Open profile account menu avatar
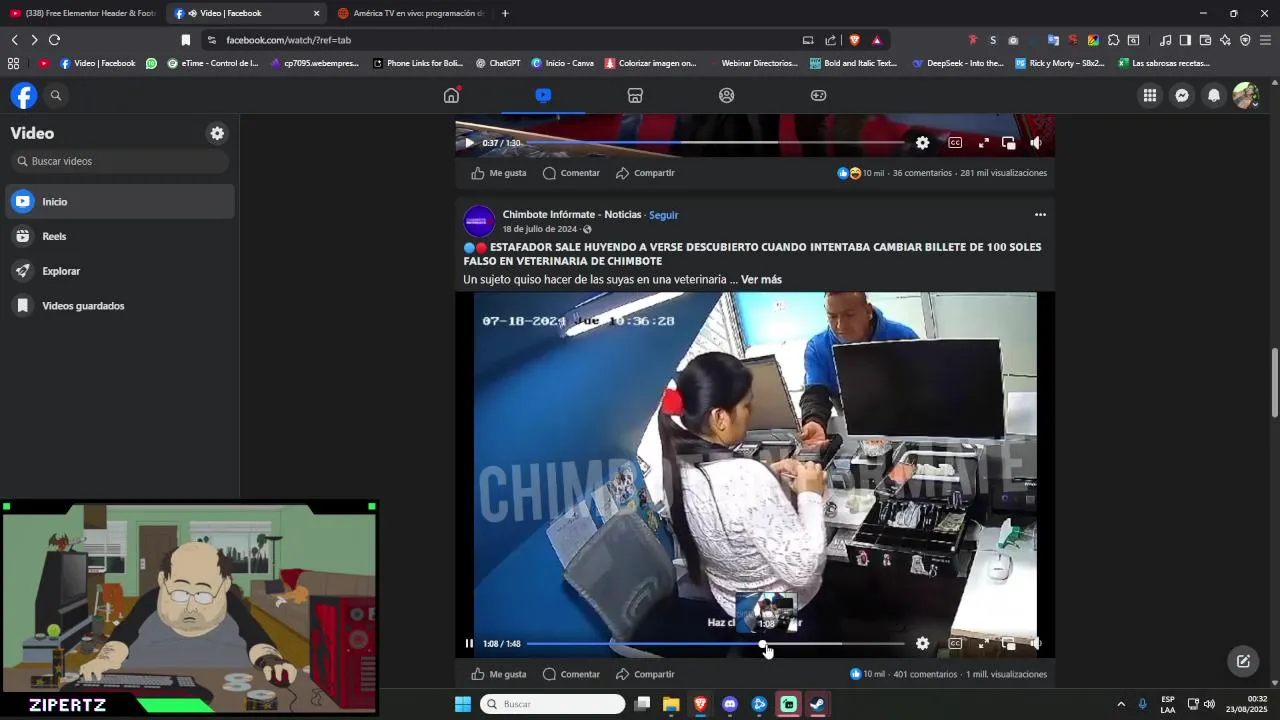Screen dimensions: 1280x720 1245,95
